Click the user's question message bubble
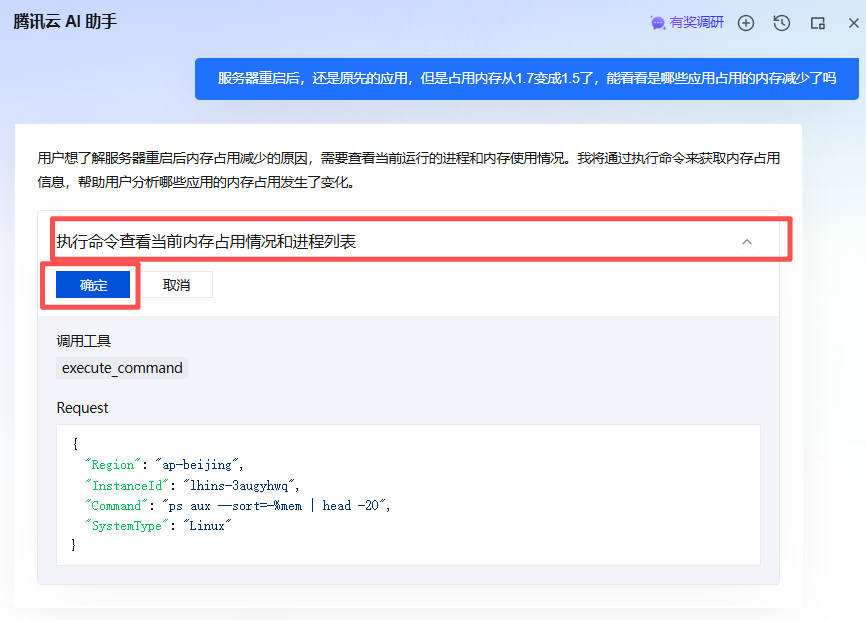 click(x=526, y=78)
